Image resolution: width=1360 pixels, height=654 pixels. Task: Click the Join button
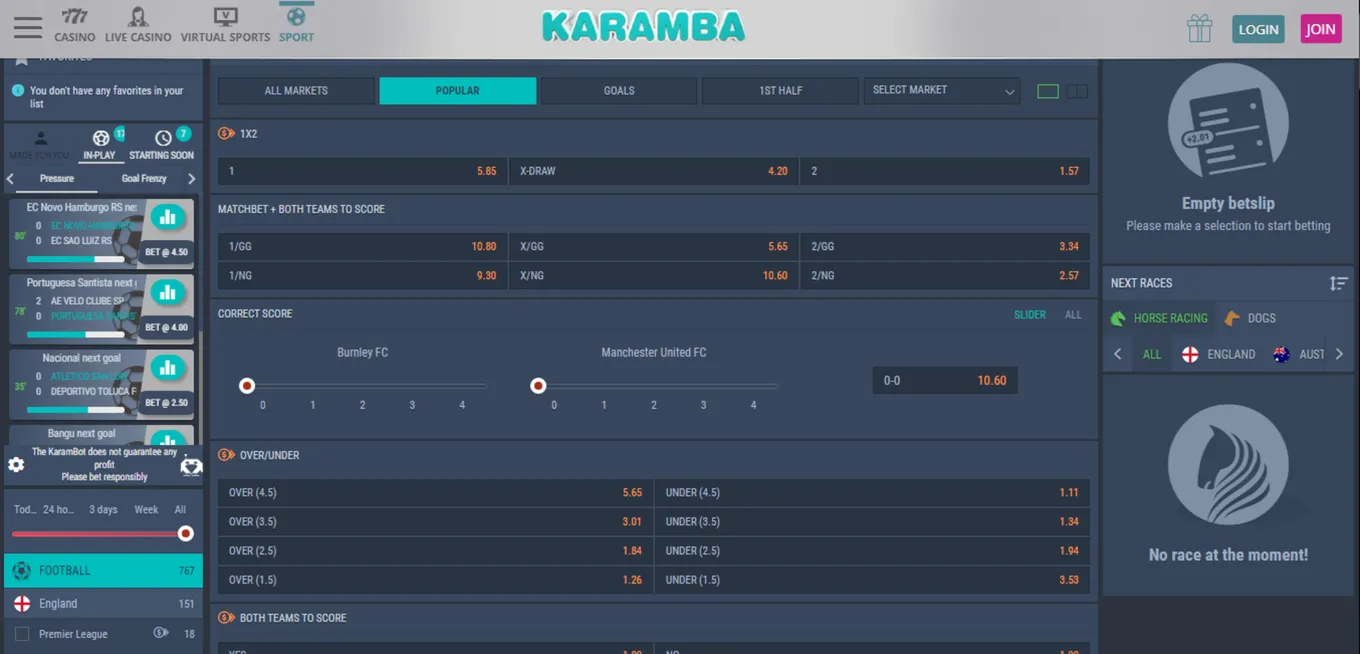(1320, 29)
